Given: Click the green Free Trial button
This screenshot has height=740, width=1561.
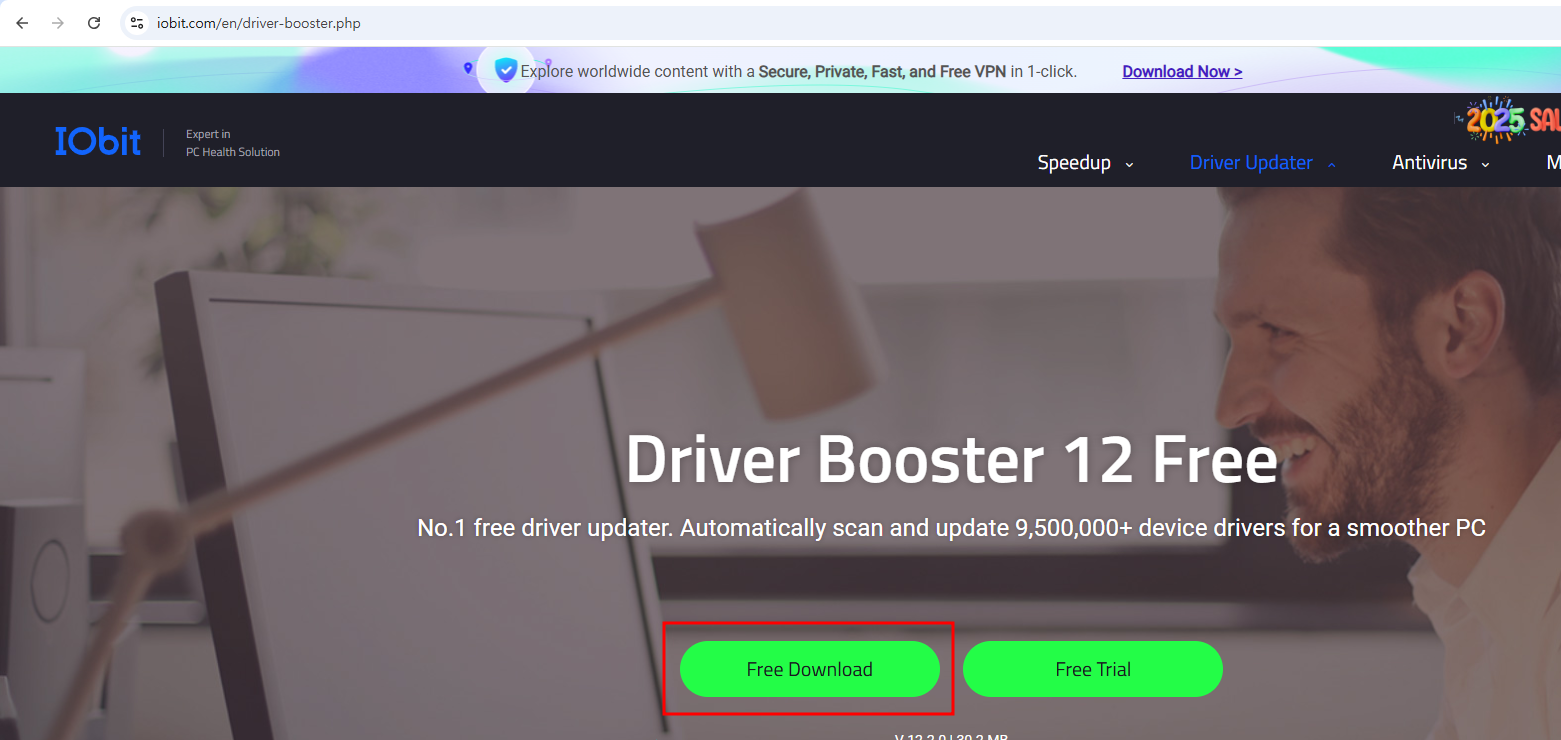Looking at the screenshot, I should [x=1093, y=669].
